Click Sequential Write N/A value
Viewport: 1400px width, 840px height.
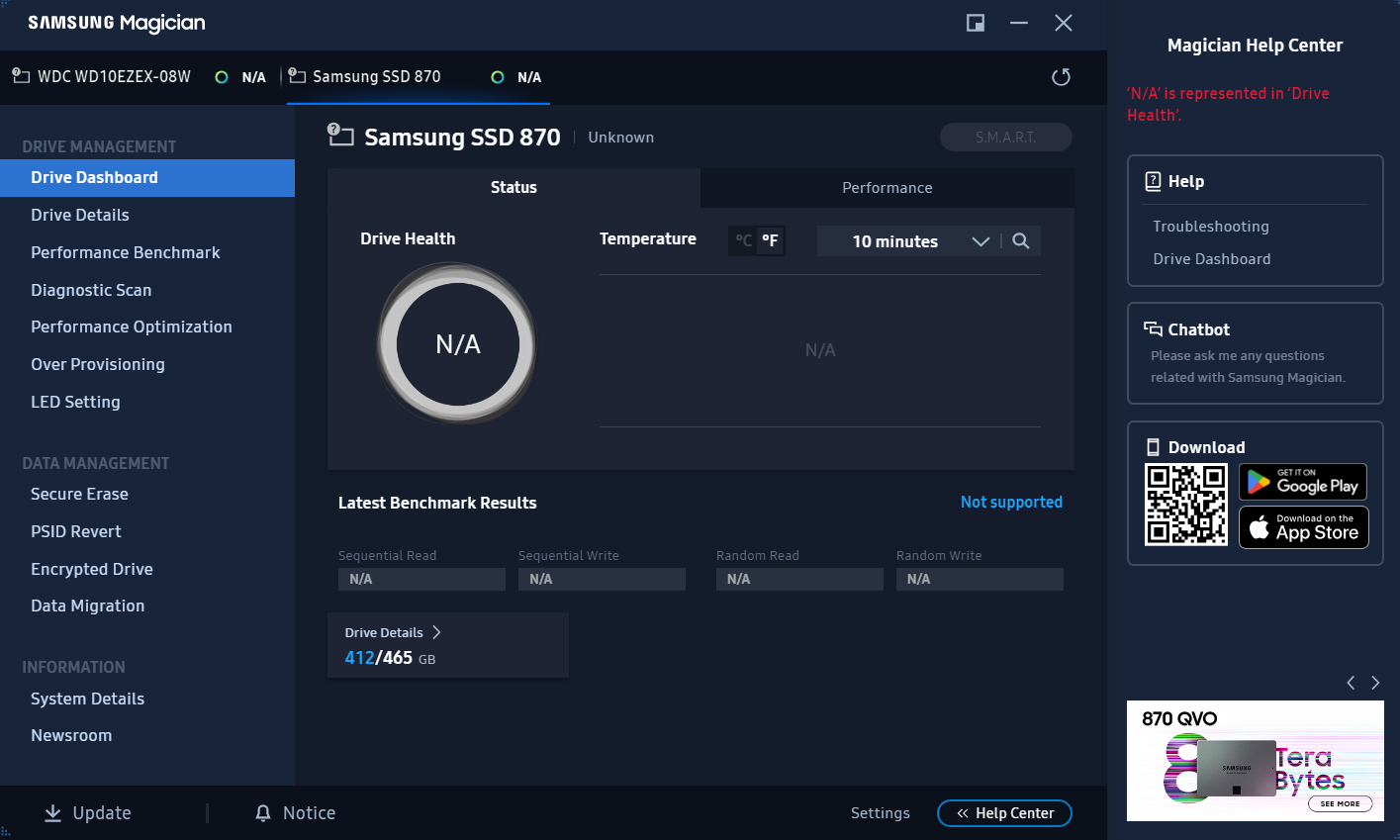point(602,579)
